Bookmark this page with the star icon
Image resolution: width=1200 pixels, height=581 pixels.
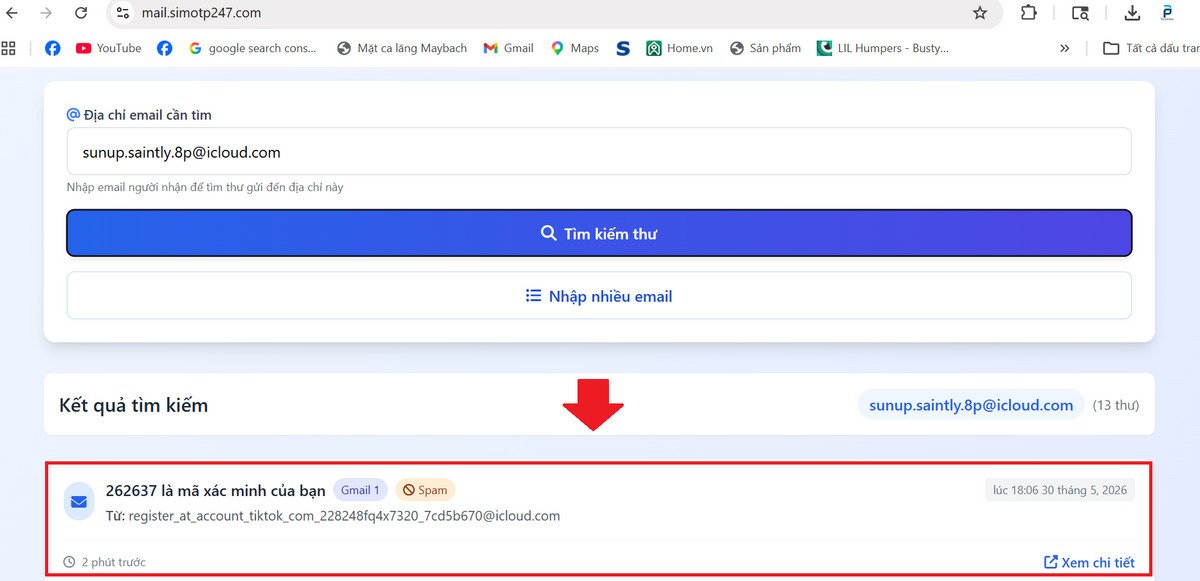[x=980, y=13]
